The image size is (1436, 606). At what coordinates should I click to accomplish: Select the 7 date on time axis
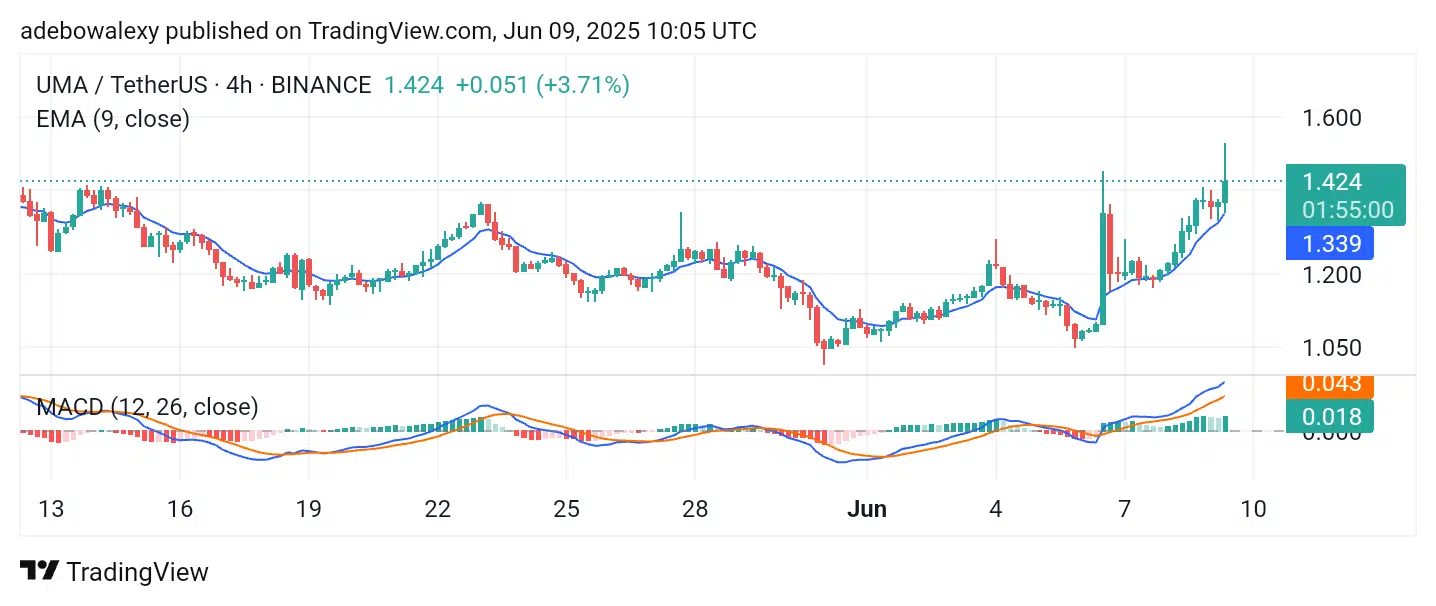[1124, 509]
